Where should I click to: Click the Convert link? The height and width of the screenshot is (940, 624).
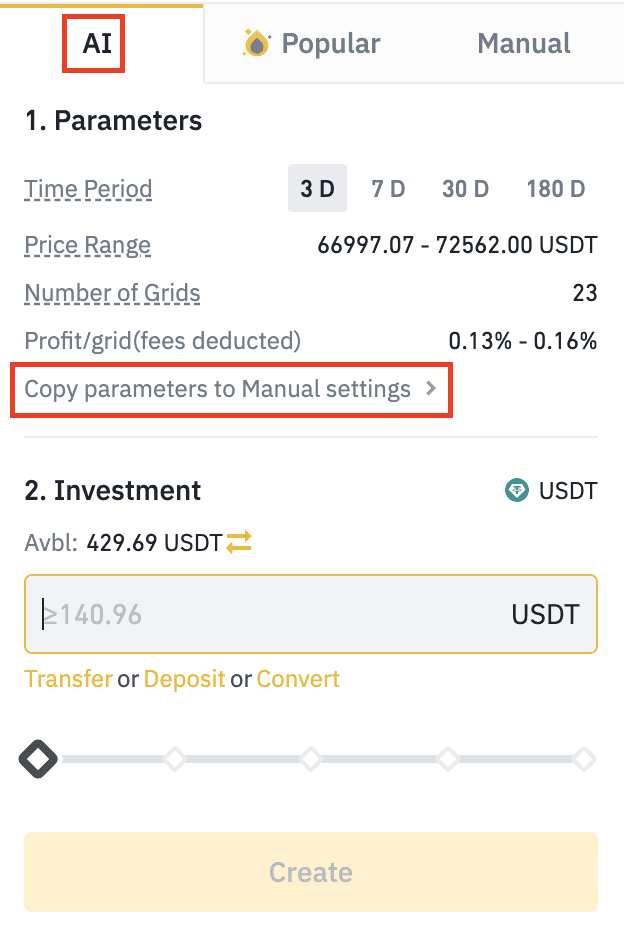point(298,679)
